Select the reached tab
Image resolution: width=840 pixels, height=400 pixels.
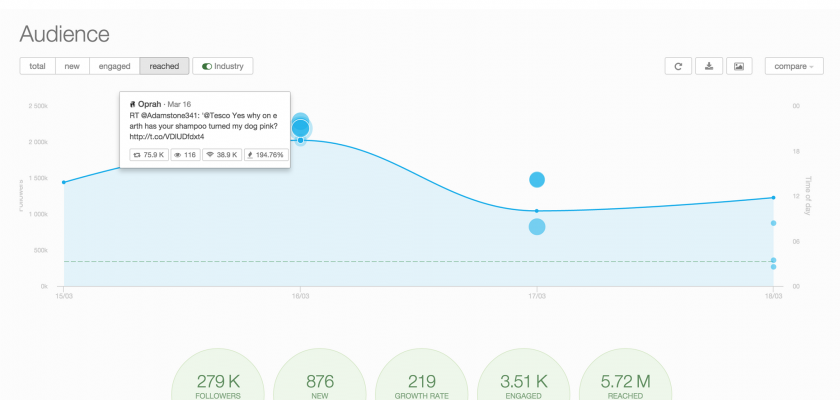pyautogui.click(x=164, y=66)
